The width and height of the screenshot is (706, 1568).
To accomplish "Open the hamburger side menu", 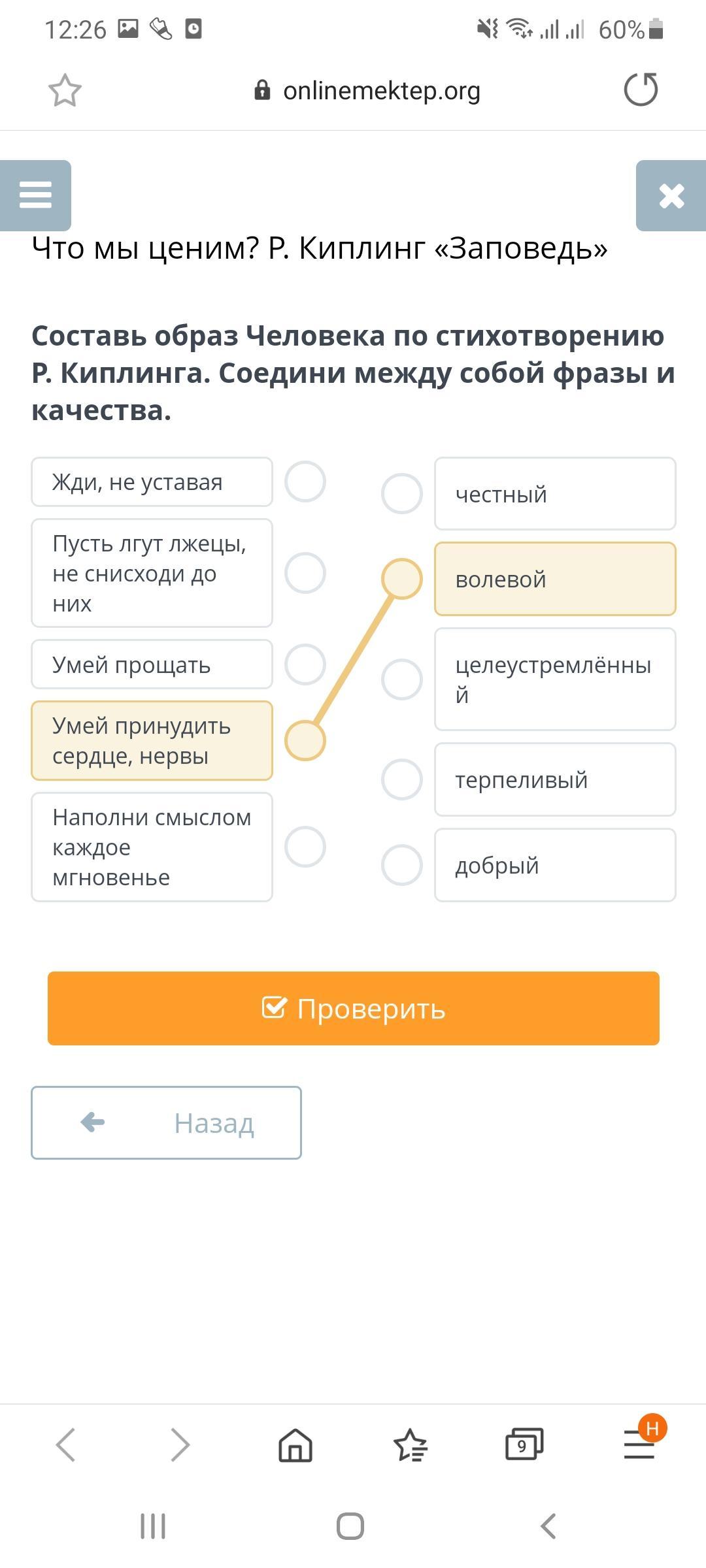I will [x=35, y=195].
